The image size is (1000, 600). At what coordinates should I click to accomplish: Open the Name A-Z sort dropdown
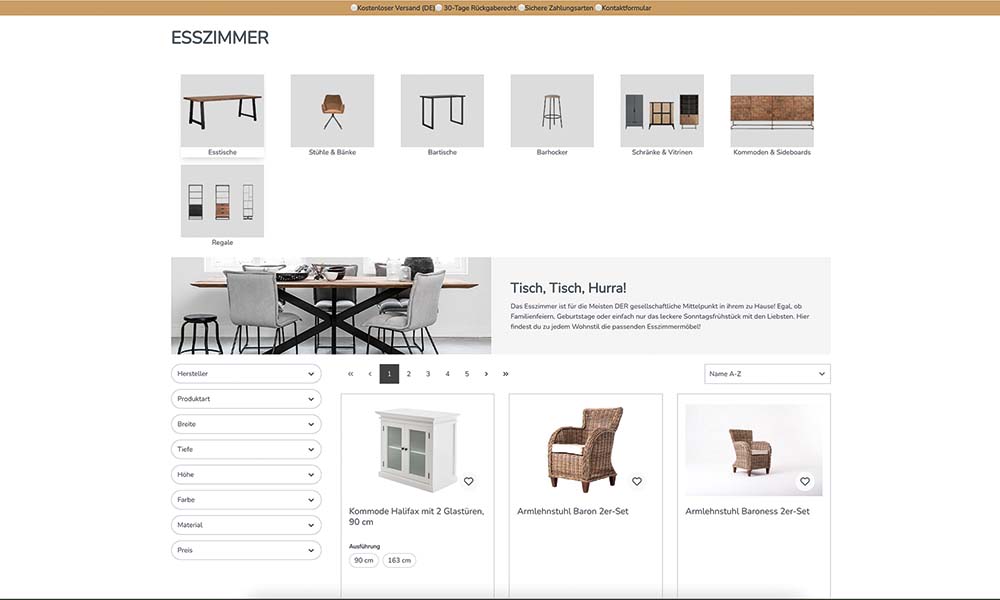point(767,374)
